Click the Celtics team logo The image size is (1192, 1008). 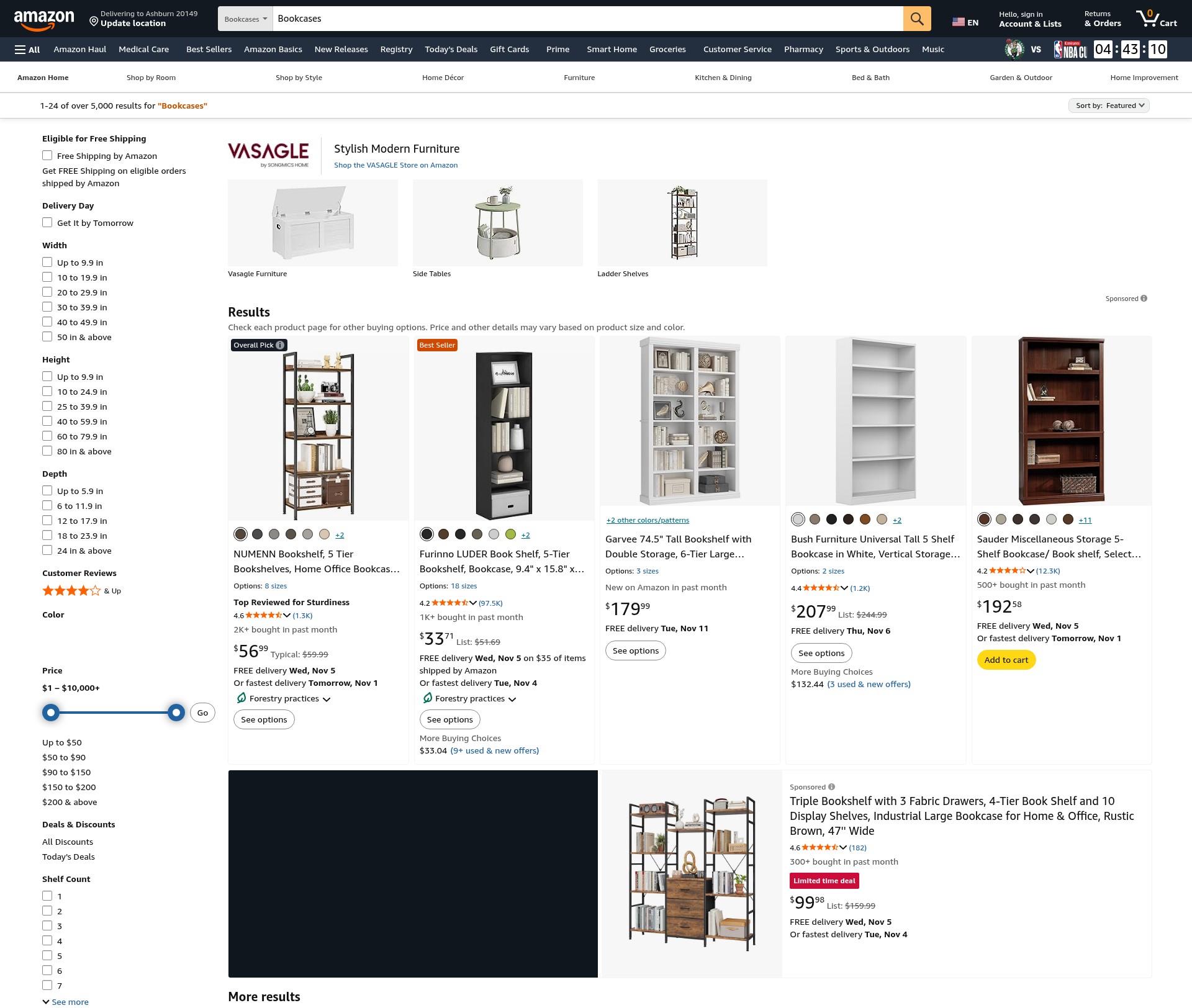(x=1014, y=49)
